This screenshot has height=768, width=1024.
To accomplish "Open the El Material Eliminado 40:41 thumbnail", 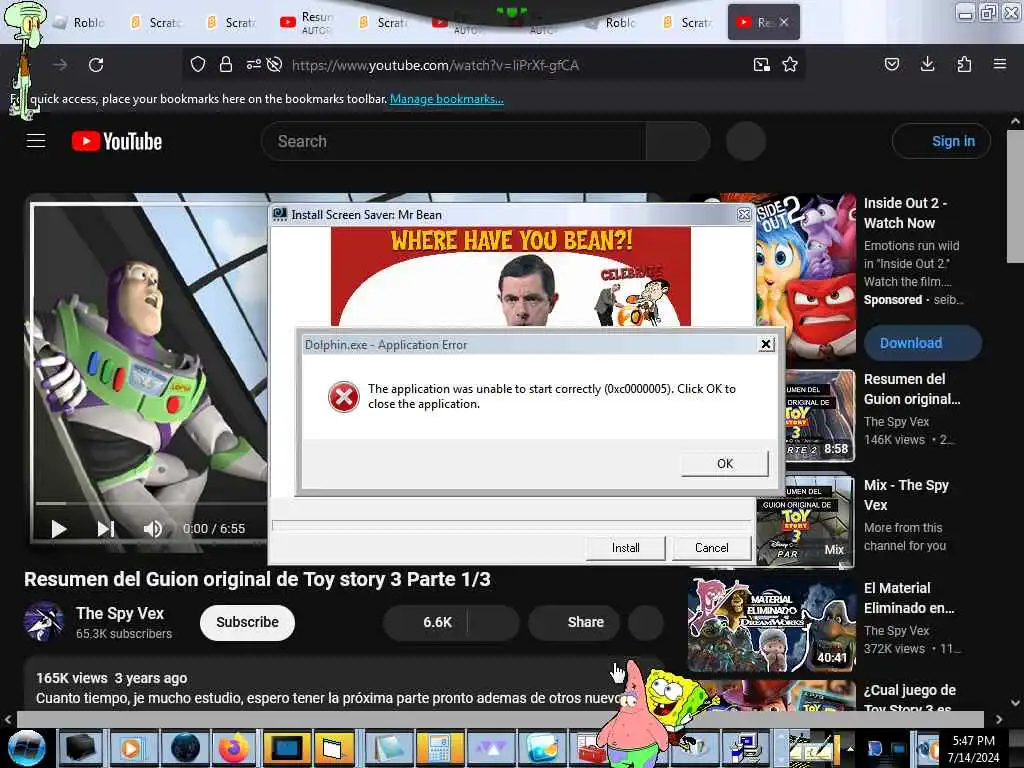I will [x=772, y=625].
